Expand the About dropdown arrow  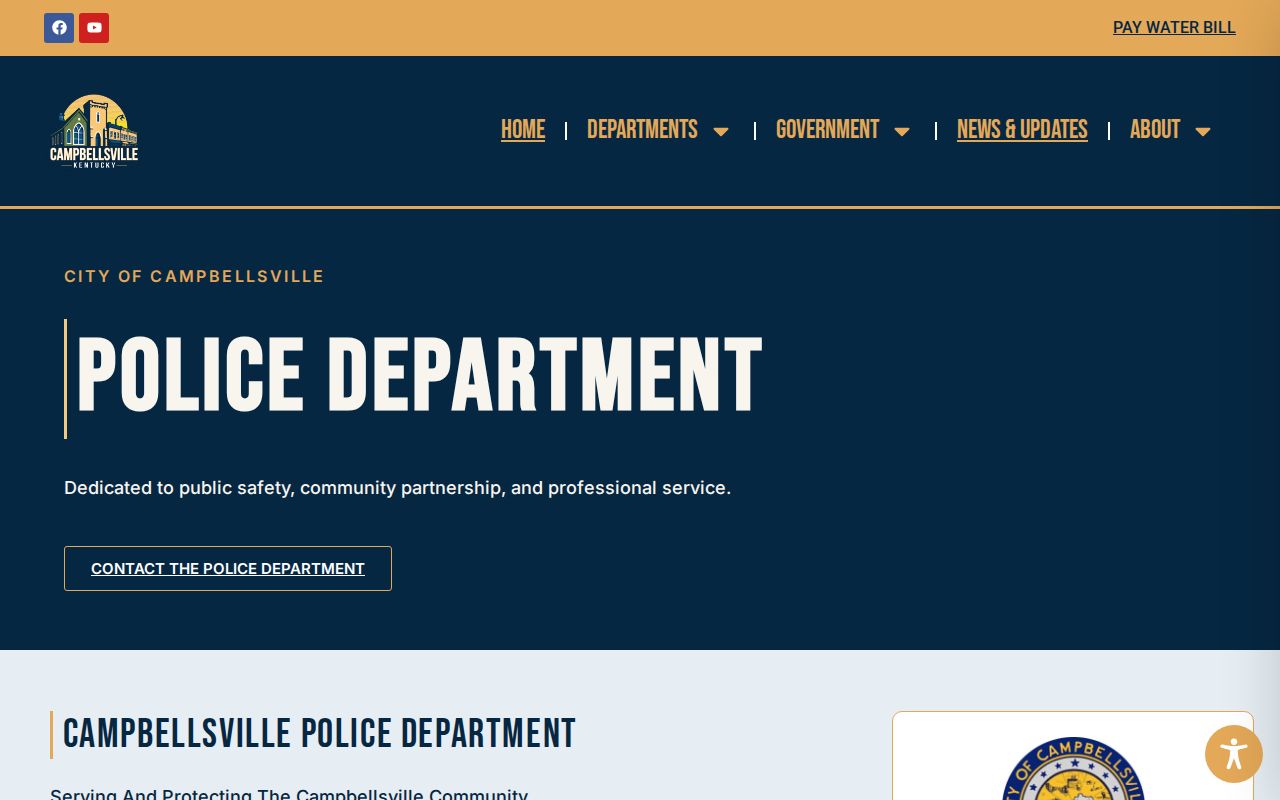pos(1203,131)
